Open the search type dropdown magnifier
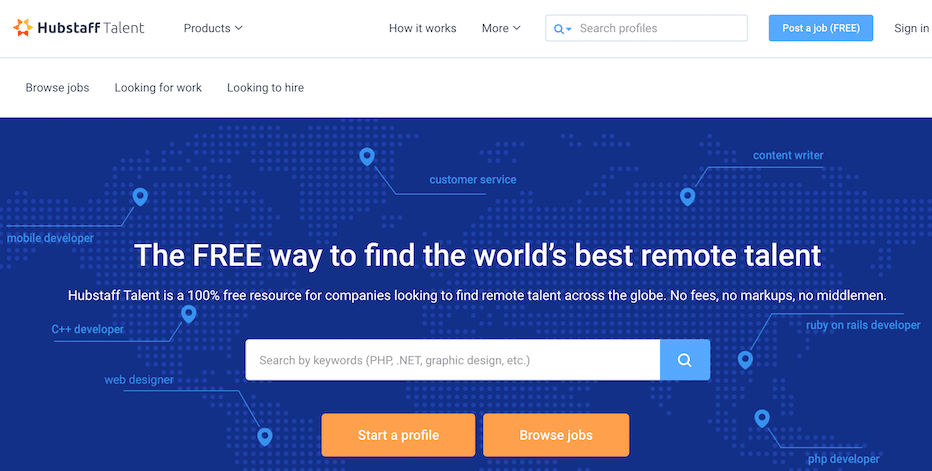 tap(562, 29)
